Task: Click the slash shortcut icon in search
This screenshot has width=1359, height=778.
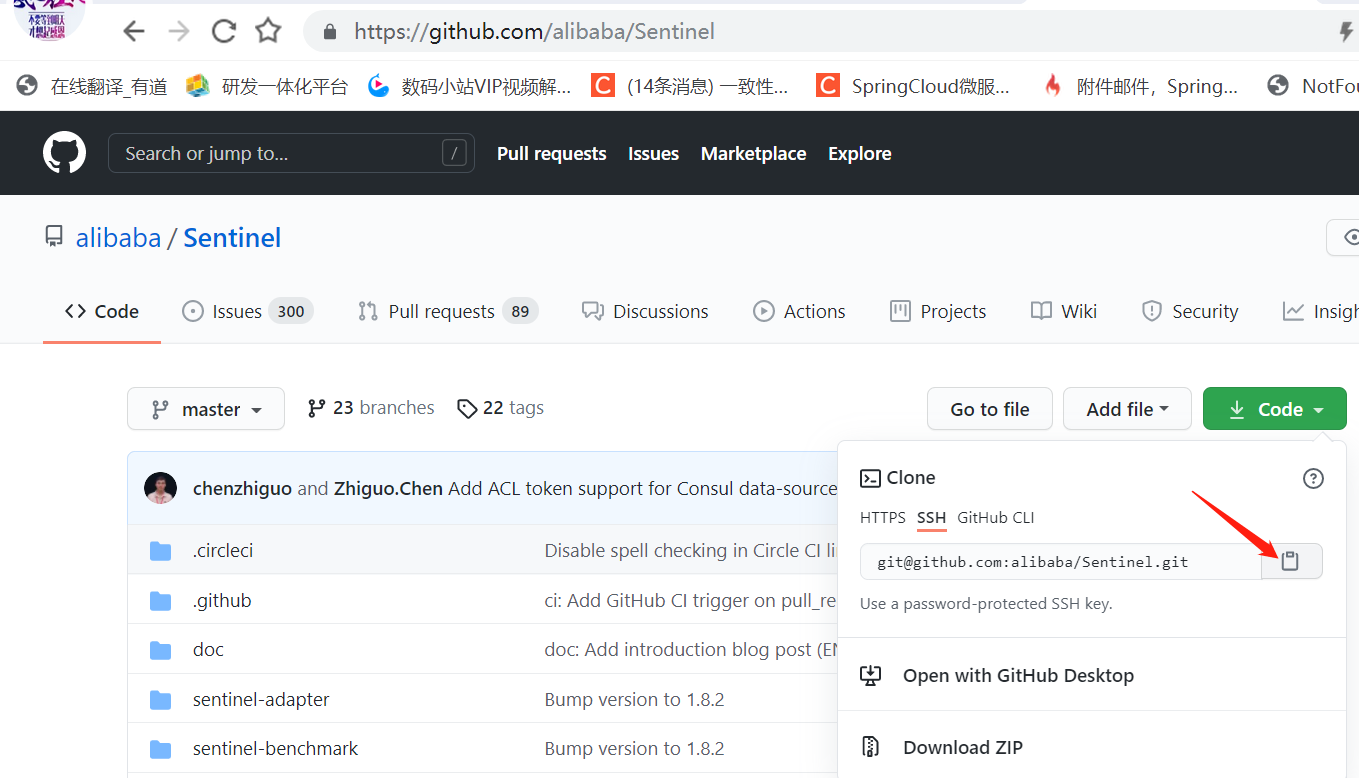Action: pos(454,153)
